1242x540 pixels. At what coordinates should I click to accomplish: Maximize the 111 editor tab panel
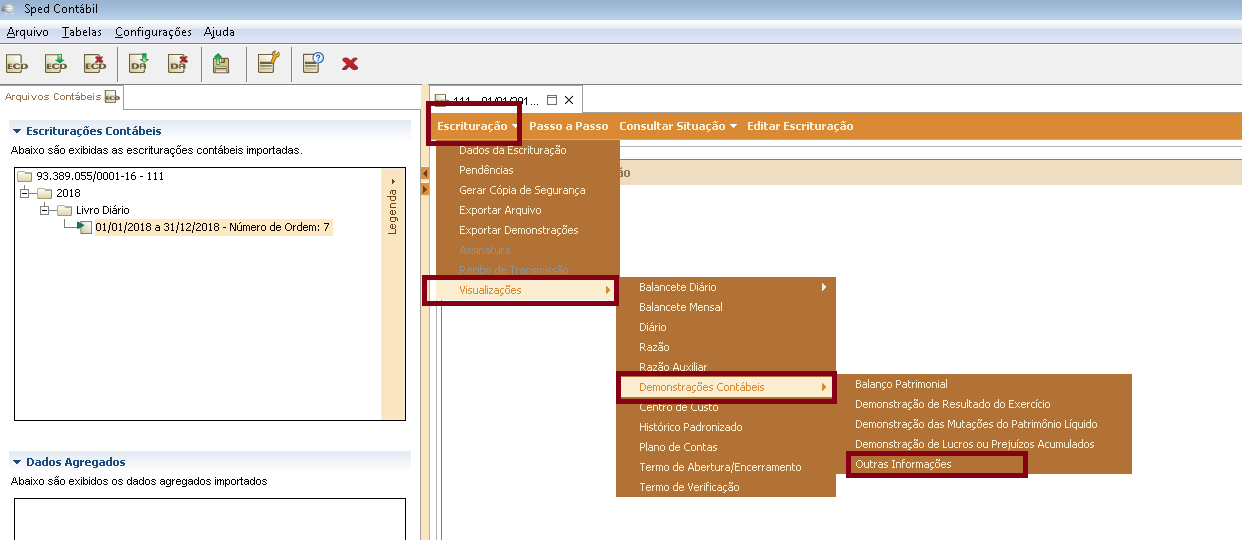pos(551,100)
